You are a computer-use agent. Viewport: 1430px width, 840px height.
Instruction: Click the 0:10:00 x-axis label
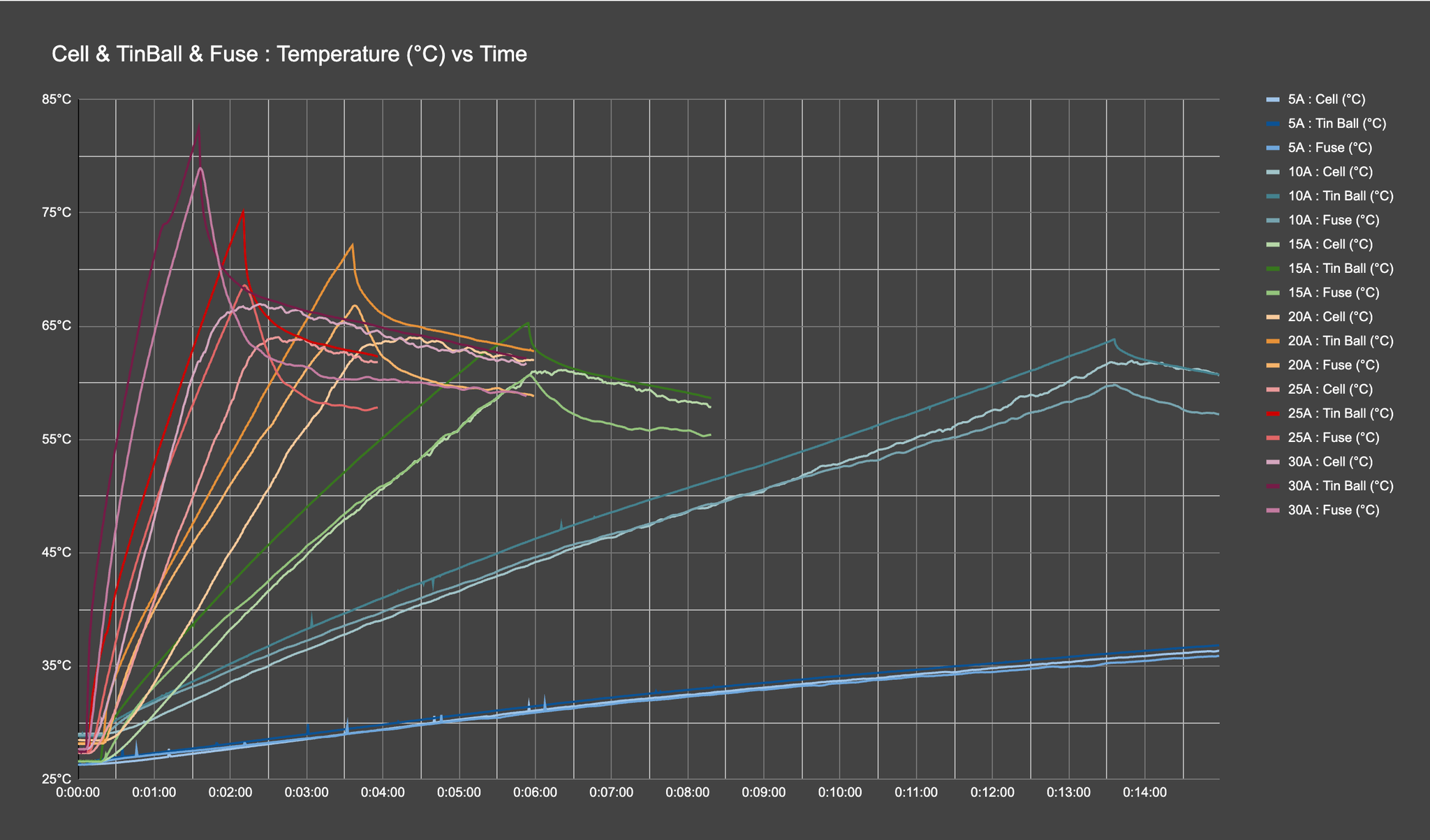pos(840,793)
